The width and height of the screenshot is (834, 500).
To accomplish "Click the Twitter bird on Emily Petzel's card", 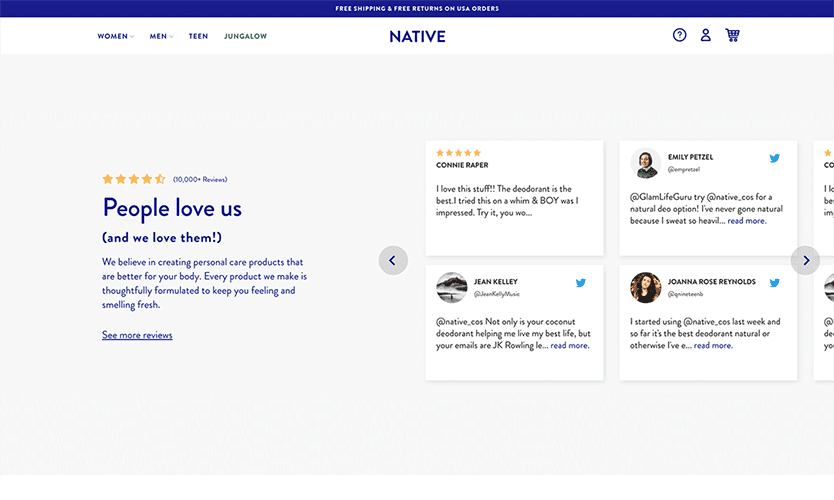I will pyautogui.click(x=774, y=158).
